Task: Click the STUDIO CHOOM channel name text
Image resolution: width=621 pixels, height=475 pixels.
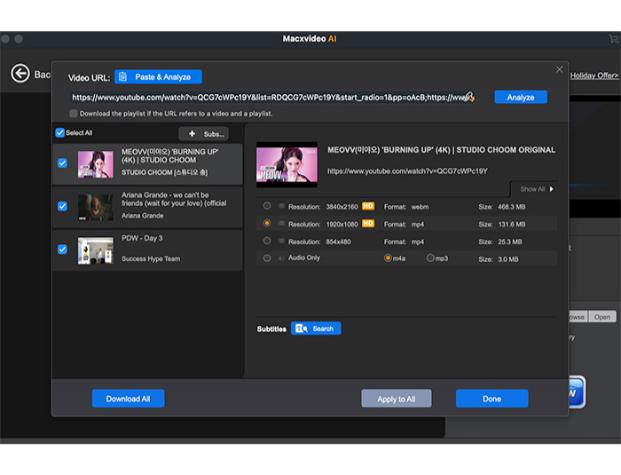Action: [164, 172]
